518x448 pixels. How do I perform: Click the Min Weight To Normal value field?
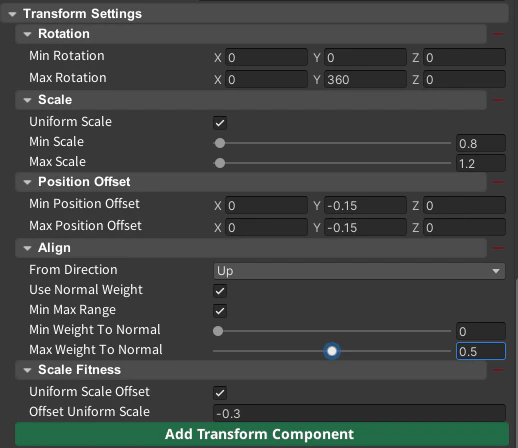[481, 331]
